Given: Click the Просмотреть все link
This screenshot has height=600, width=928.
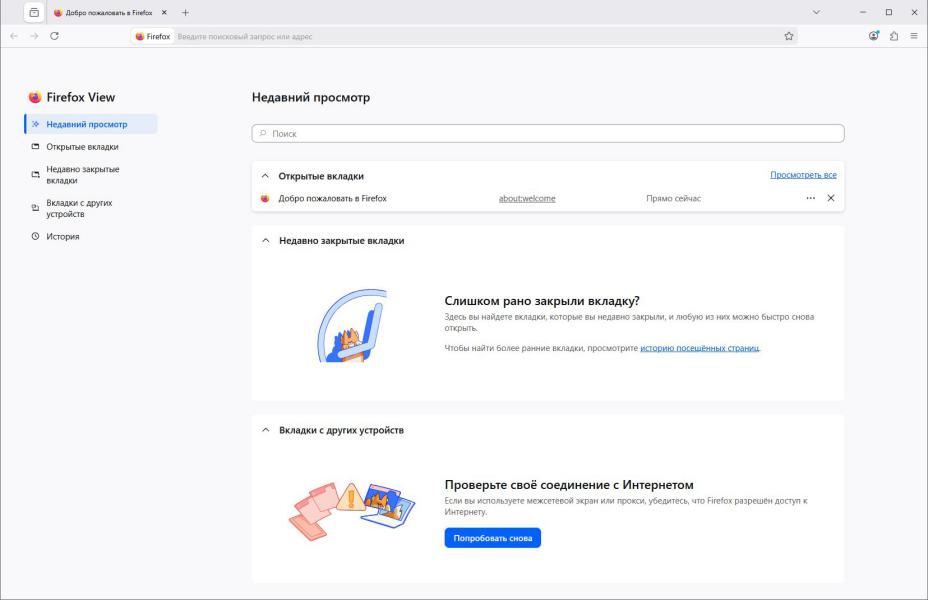Looking at the screenshot, I should [803, 175].
